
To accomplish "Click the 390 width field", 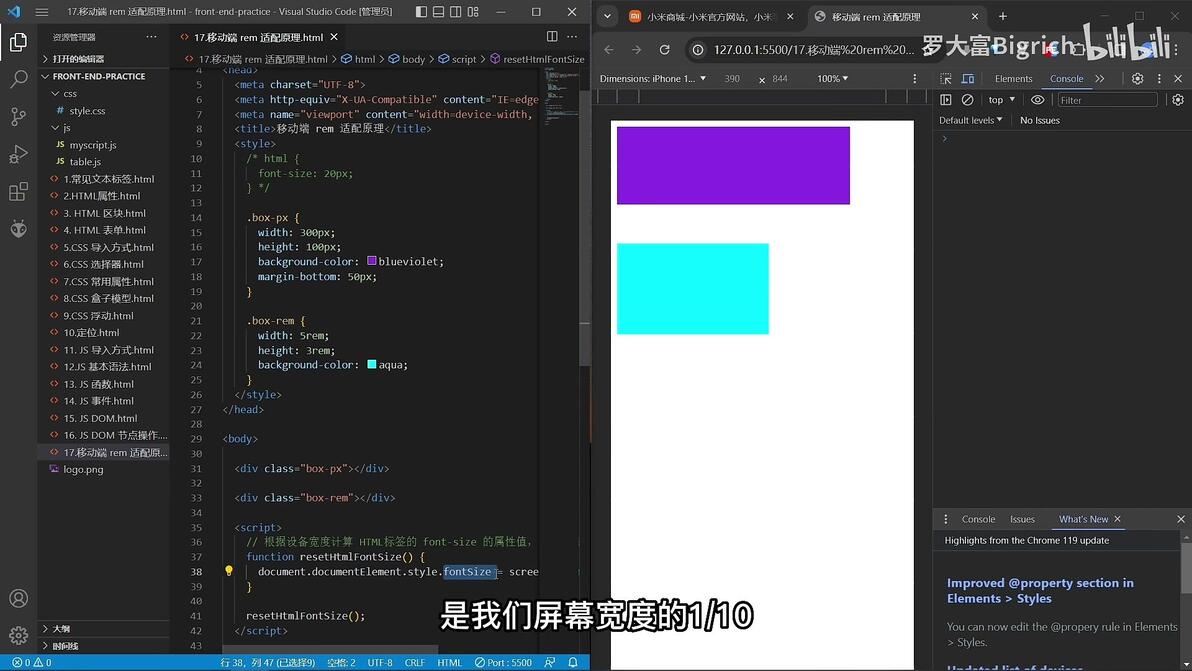I will point(732,78).
